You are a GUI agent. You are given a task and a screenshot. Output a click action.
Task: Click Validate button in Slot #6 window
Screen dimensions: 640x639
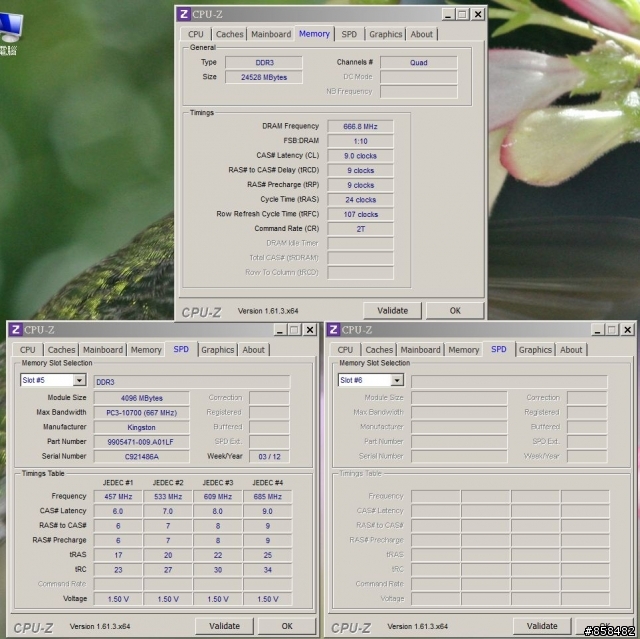click(542, 626)
